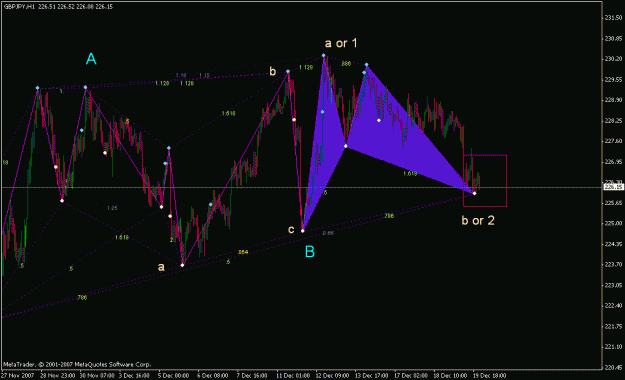
Task: Click the 228.25 price axis label
Action: (613, 121)
